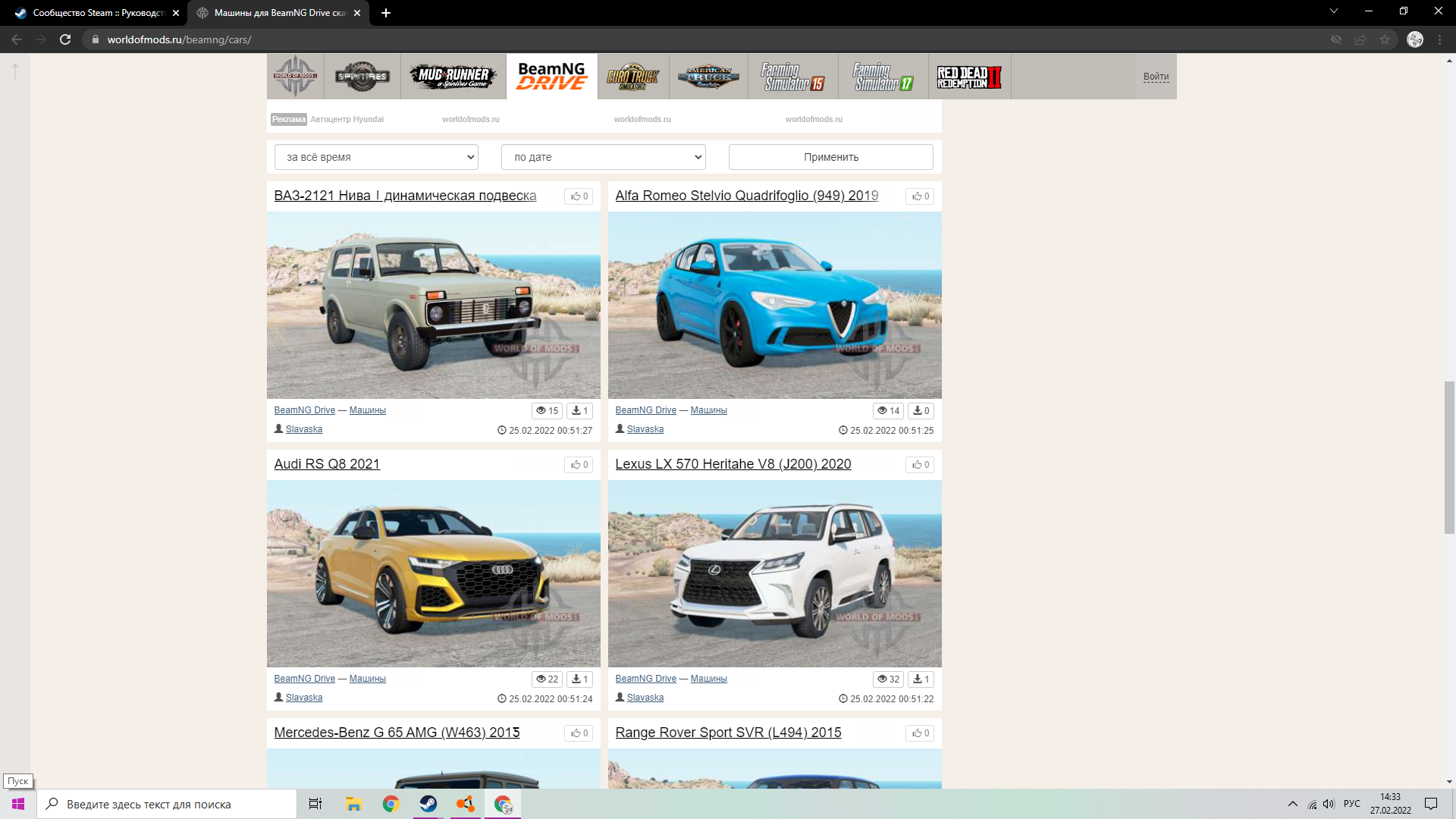Open Farming Simulator 17 section
Viewport: 1456px width, 819px height.
point(883,76)
